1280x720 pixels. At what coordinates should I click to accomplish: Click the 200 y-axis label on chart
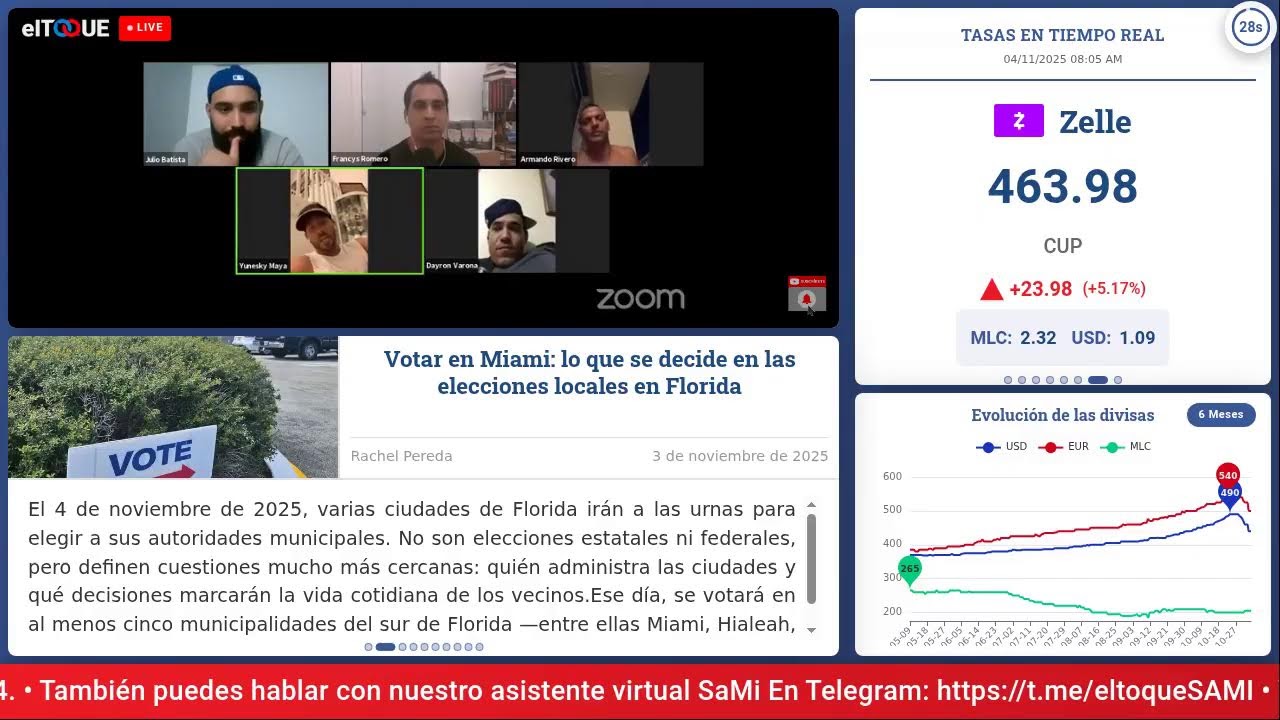[892, 611]
